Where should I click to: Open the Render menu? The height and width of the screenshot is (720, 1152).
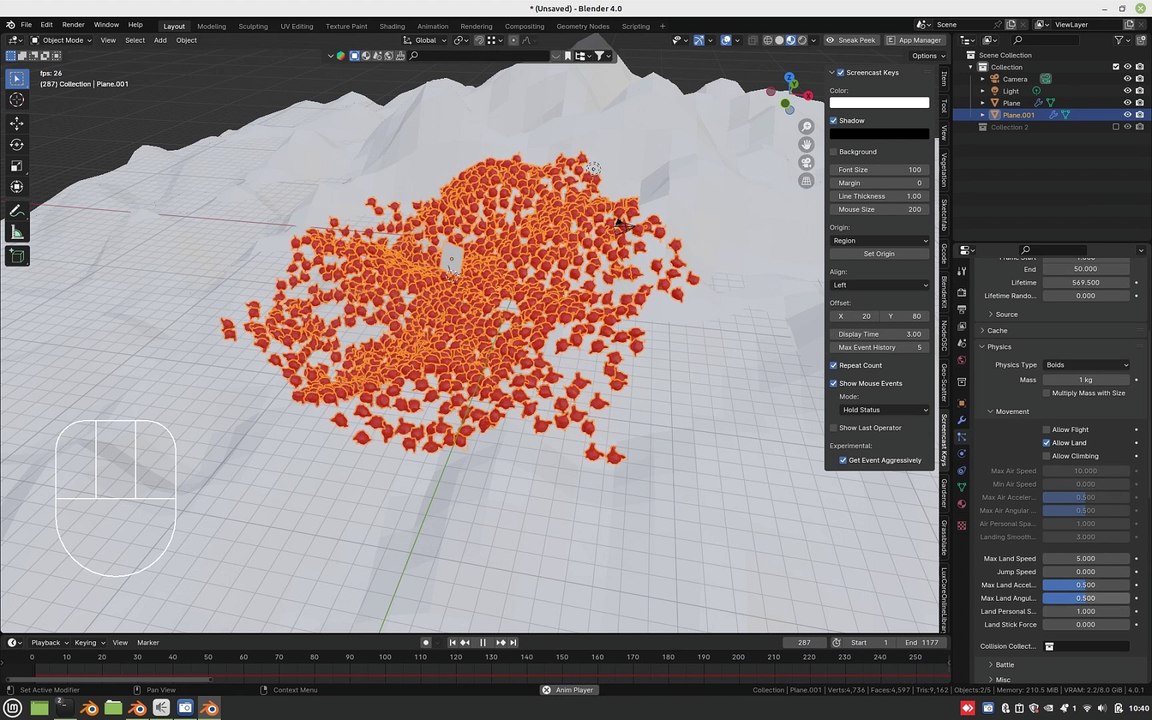click(73, 25)
